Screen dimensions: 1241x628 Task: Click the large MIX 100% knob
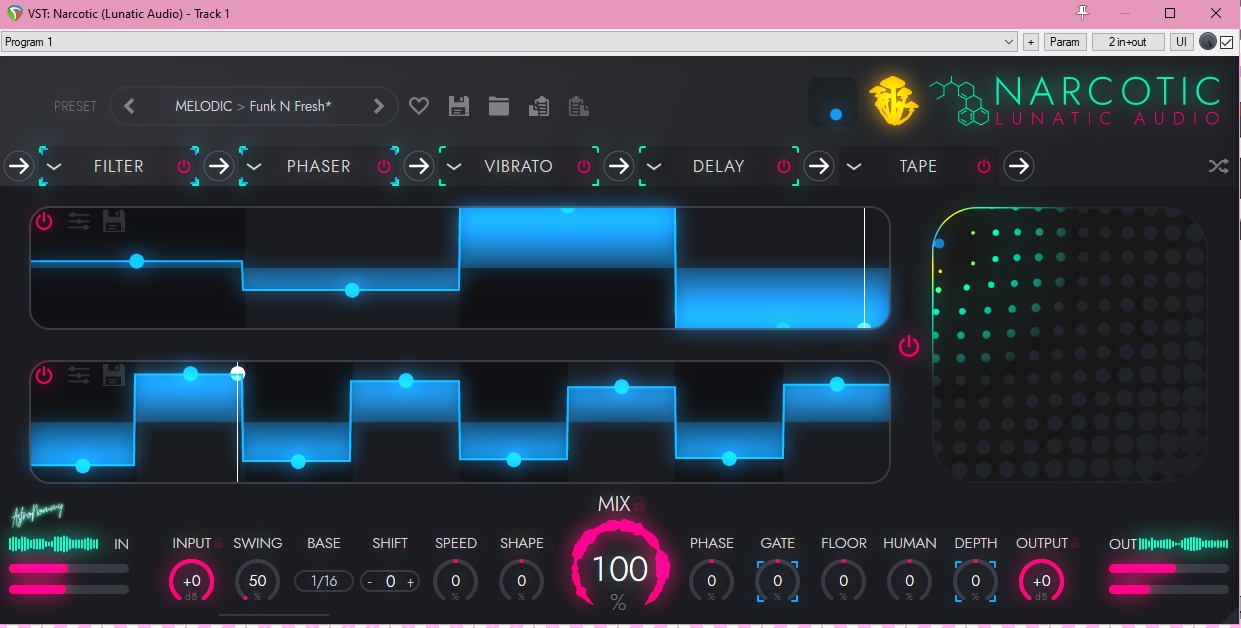[619, 568]
